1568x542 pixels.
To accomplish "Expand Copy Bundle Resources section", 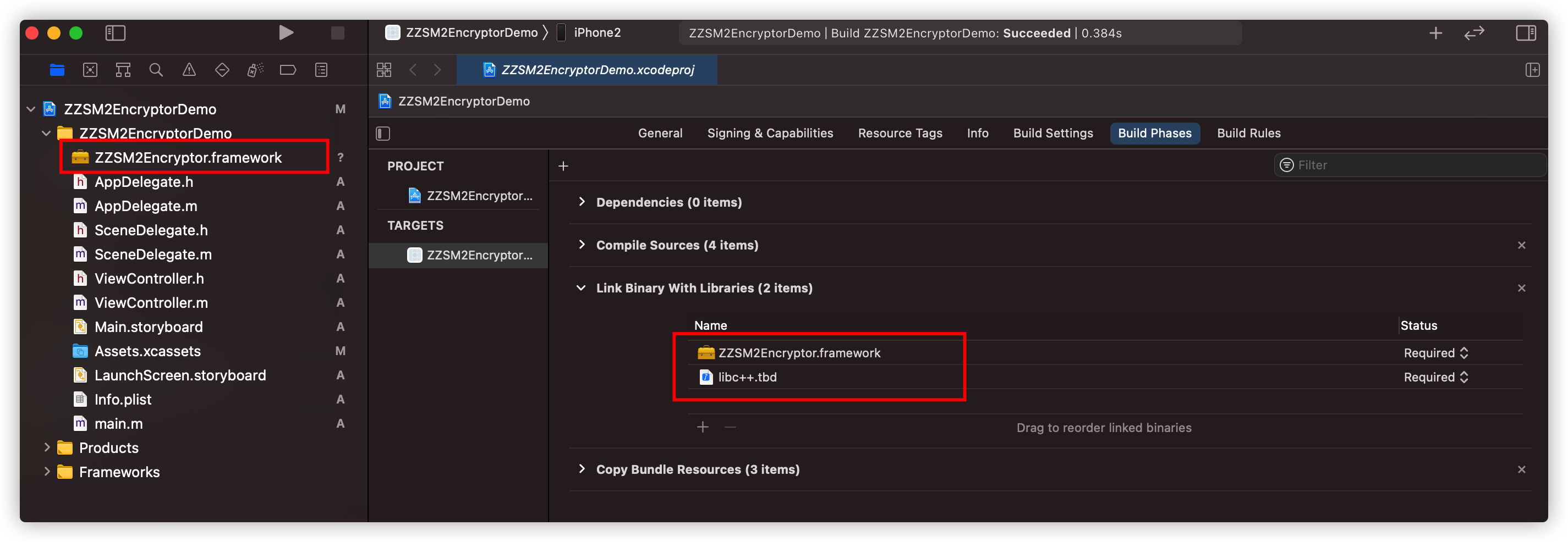I will click(x=582, y=469).
